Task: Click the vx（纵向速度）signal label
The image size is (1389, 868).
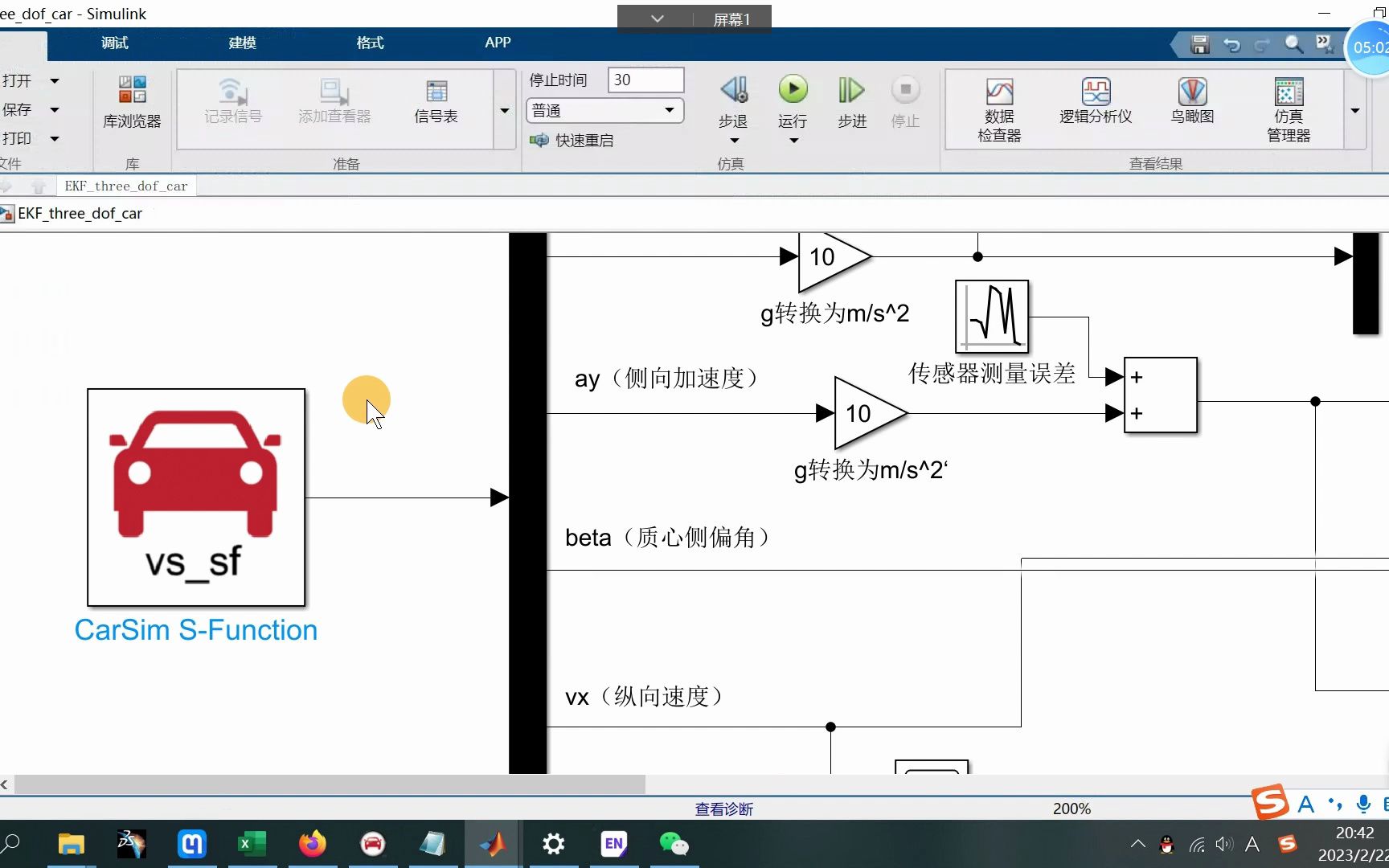Action: tap(645, 697)
